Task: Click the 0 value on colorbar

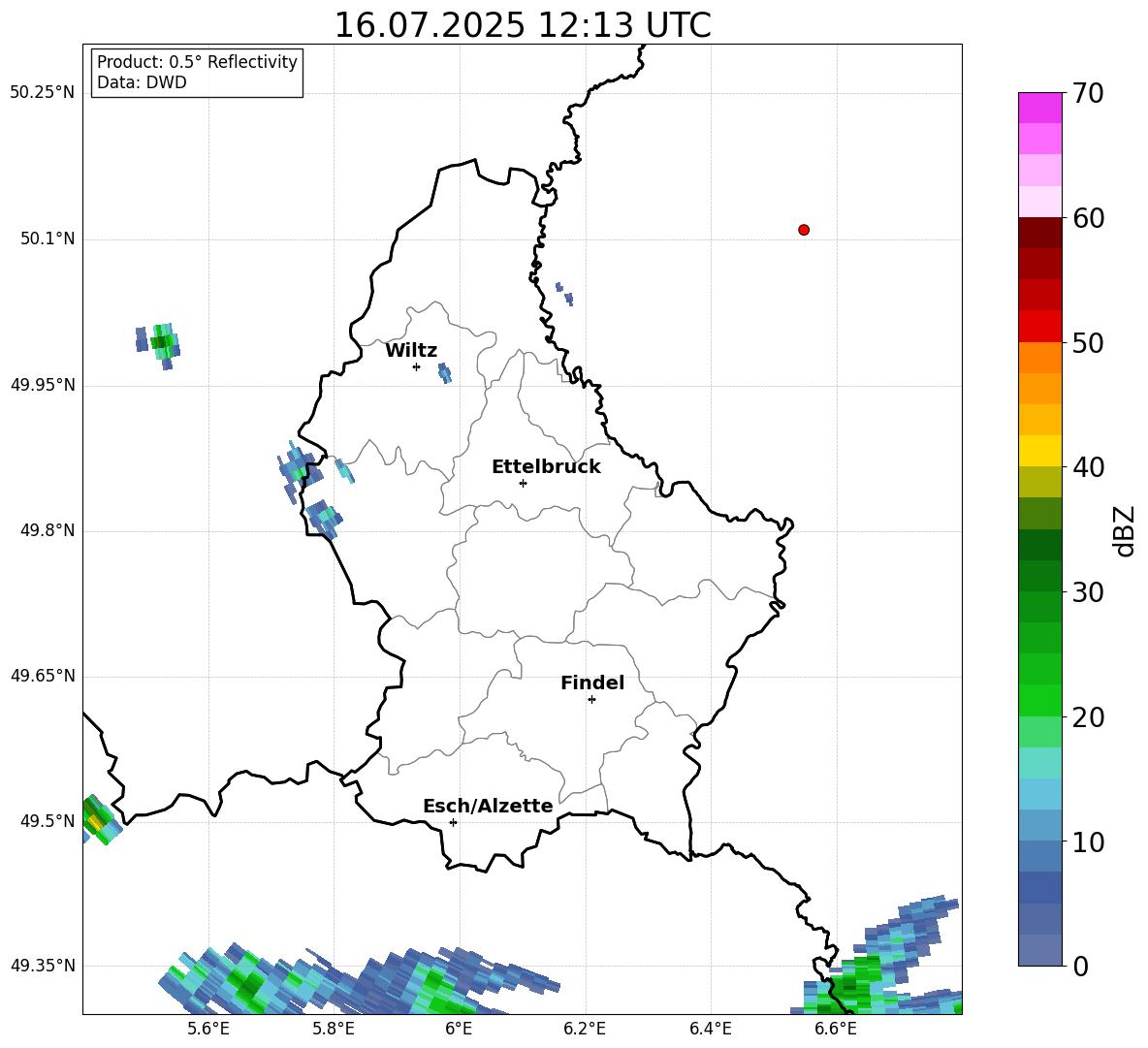Action: (x=1080, y=966)
